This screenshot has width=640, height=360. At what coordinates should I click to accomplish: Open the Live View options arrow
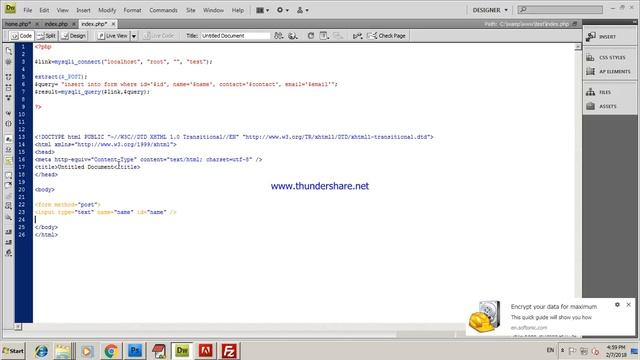tap(133, 36)
